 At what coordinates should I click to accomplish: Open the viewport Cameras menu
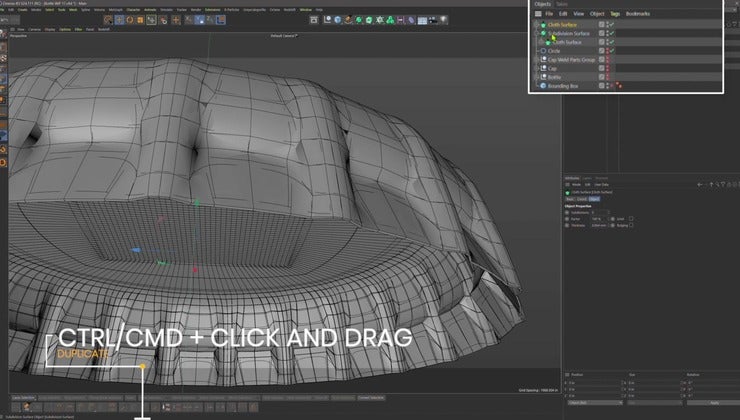point(34,29)
